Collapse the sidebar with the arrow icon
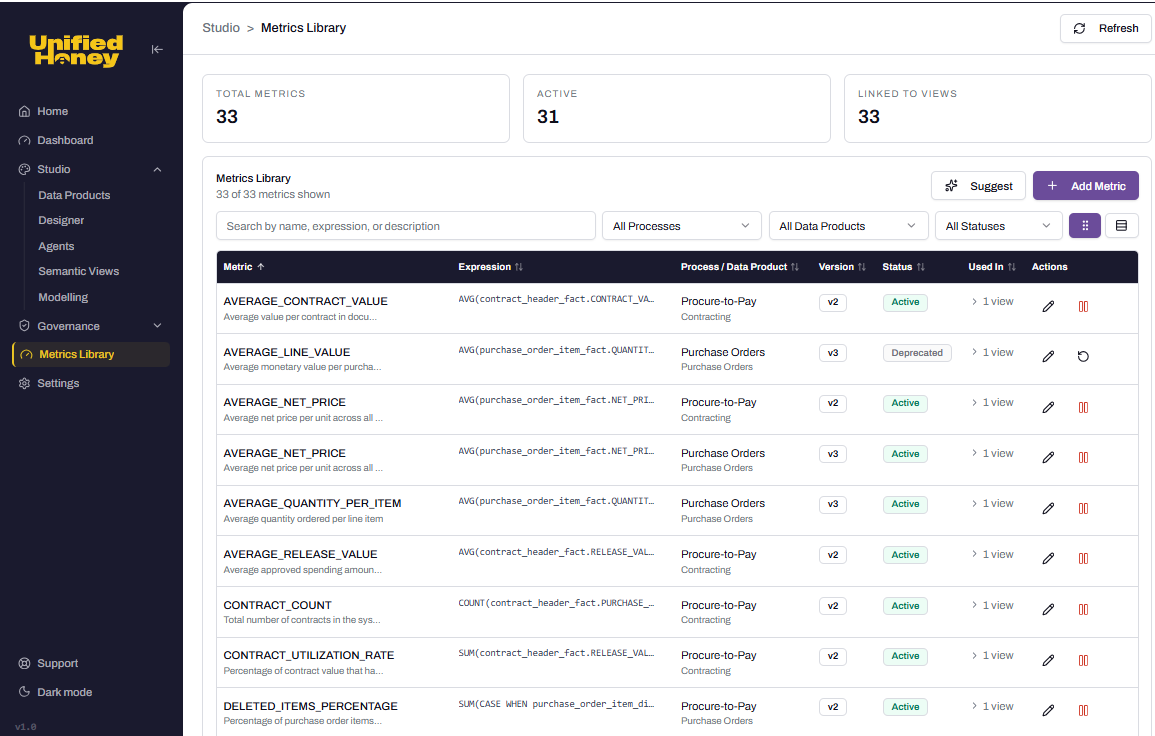This screenshot has height=736, width=1155. [x=157, y=48]
